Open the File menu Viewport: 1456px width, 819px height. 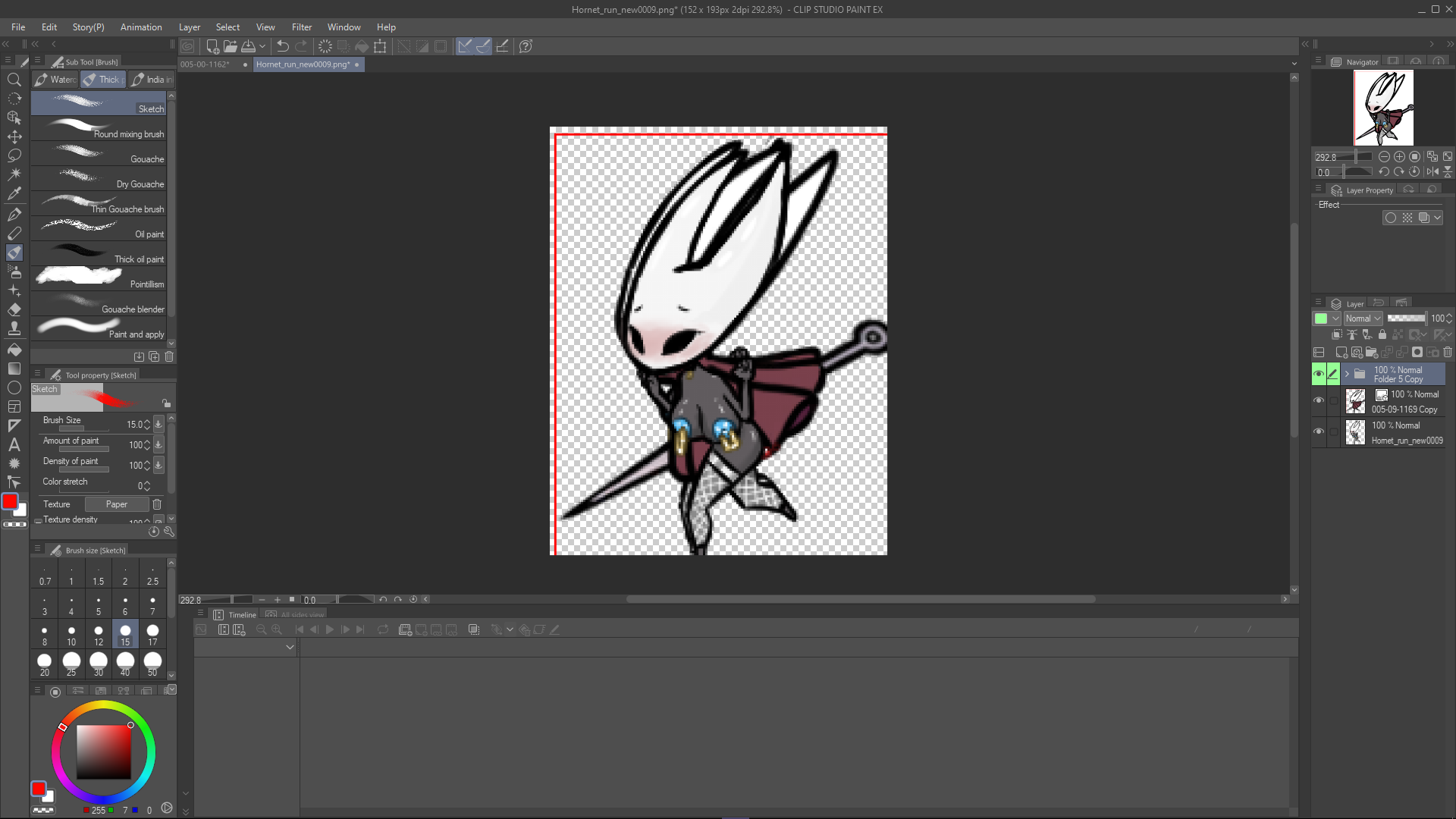tap(18, 27)
